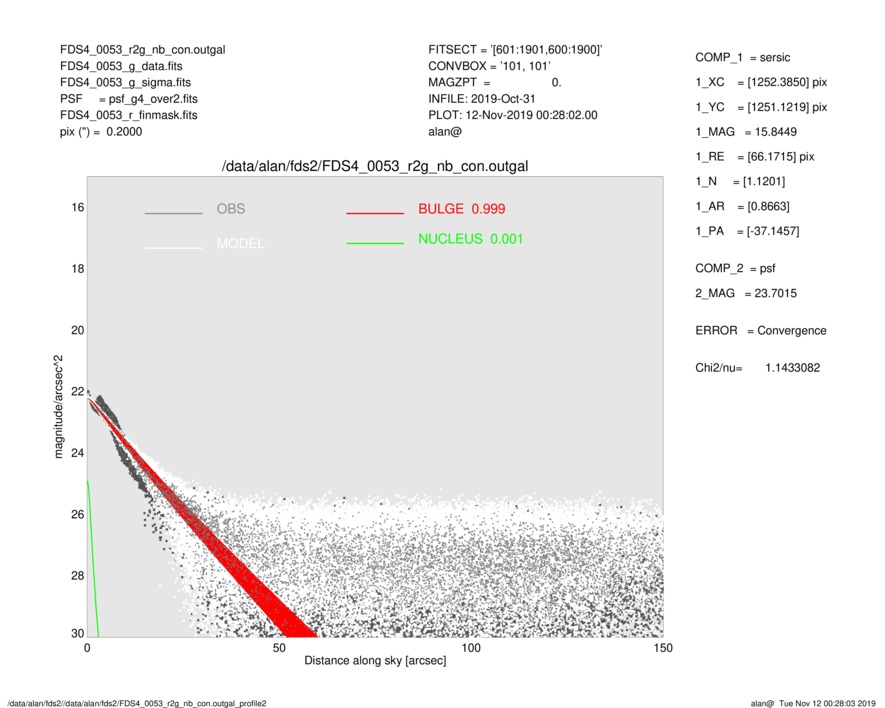Select the FDS4_0053_g_sigma.fits line
Image resolution: width=885 pixels, height=708 pixels.
[125, 82]
